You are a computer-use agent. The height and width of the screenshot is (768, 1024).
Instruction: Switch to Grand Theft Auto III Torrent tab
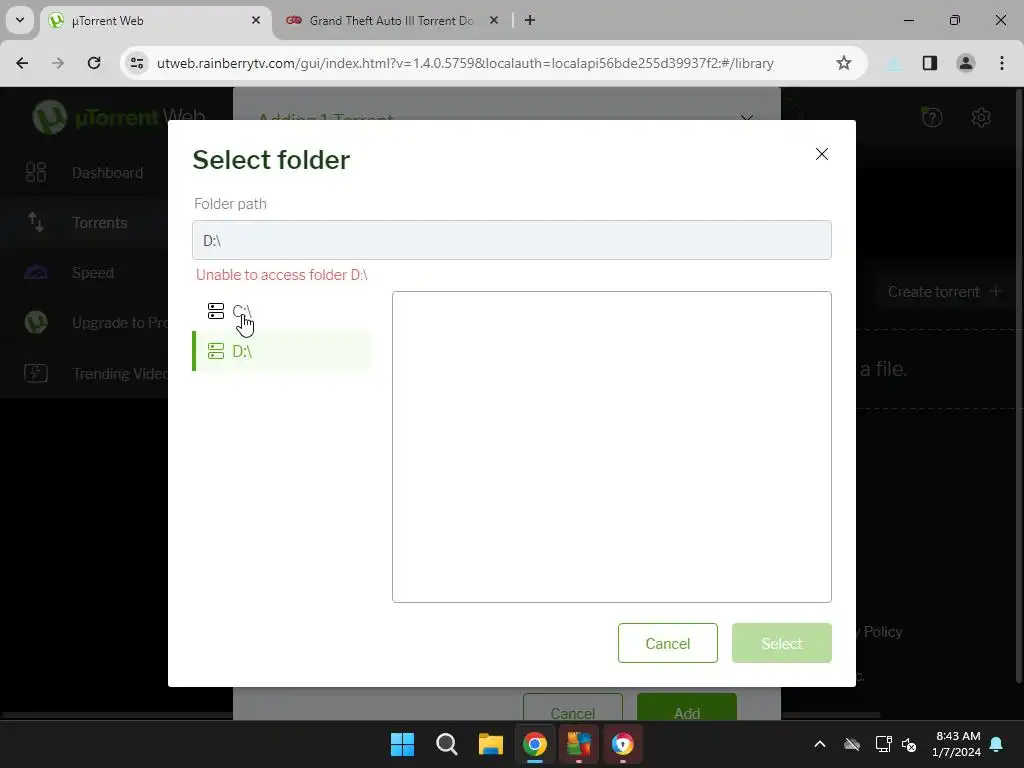coord(390,21)
